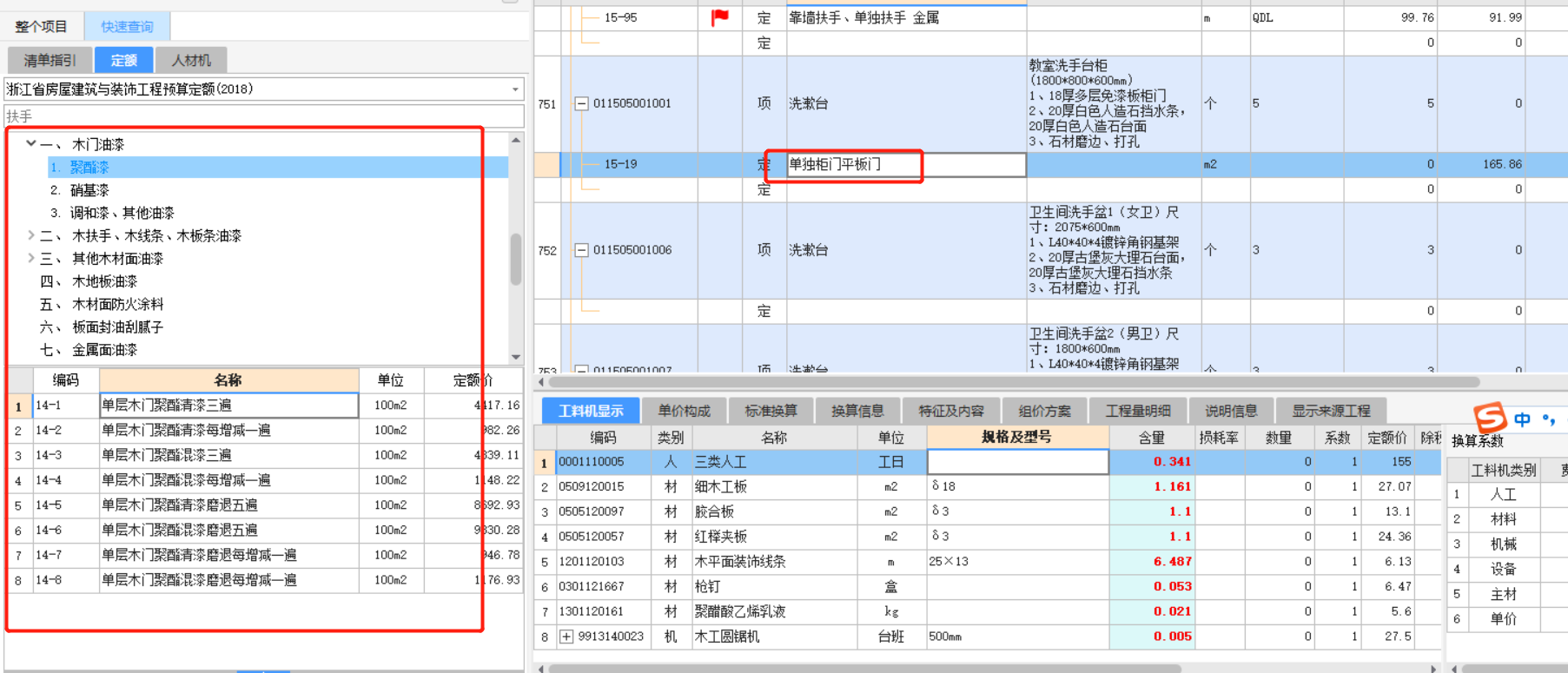Viewport: 1568px width, 673px height.
Task: Collapse the 011505001001 item row
Action: [x=581, y=103]
